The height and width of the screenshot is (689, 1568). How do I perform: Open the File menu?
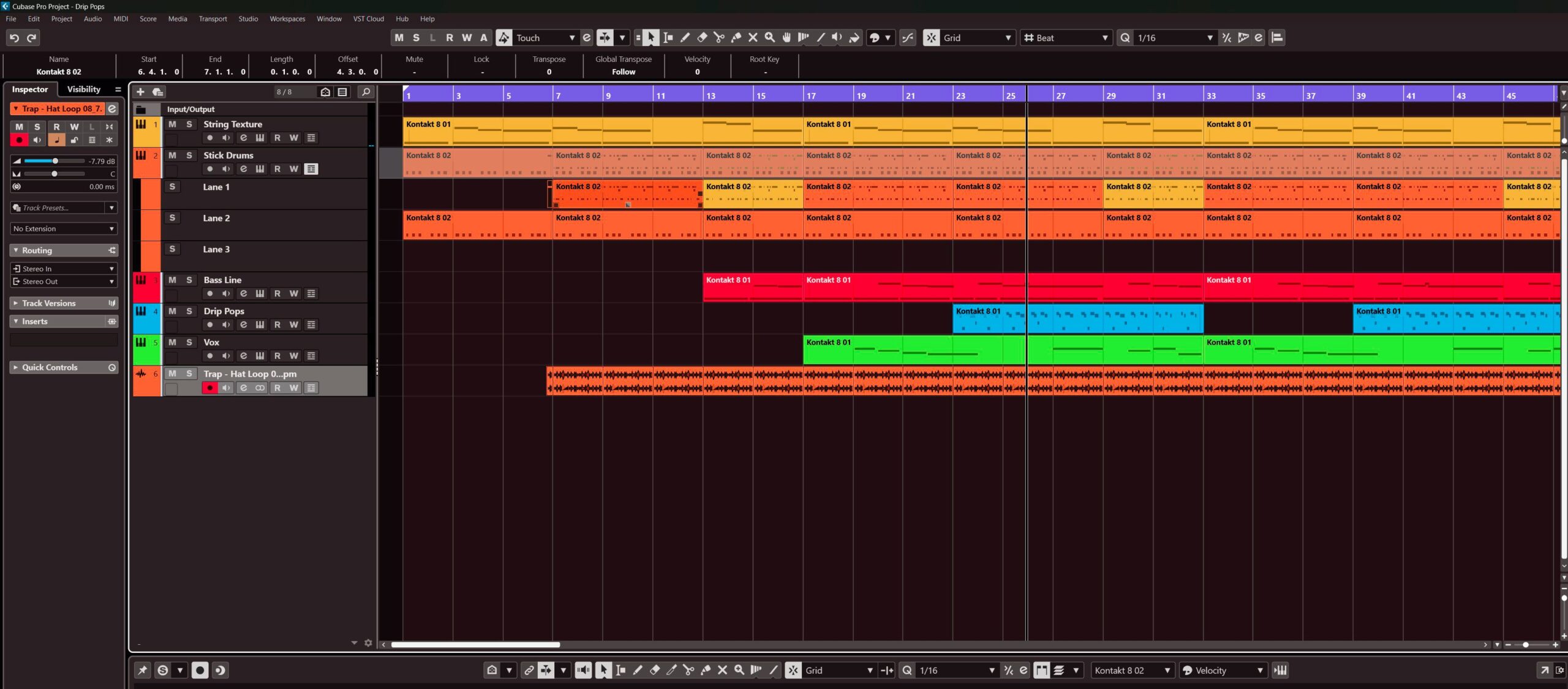click(x=11, y=19)
